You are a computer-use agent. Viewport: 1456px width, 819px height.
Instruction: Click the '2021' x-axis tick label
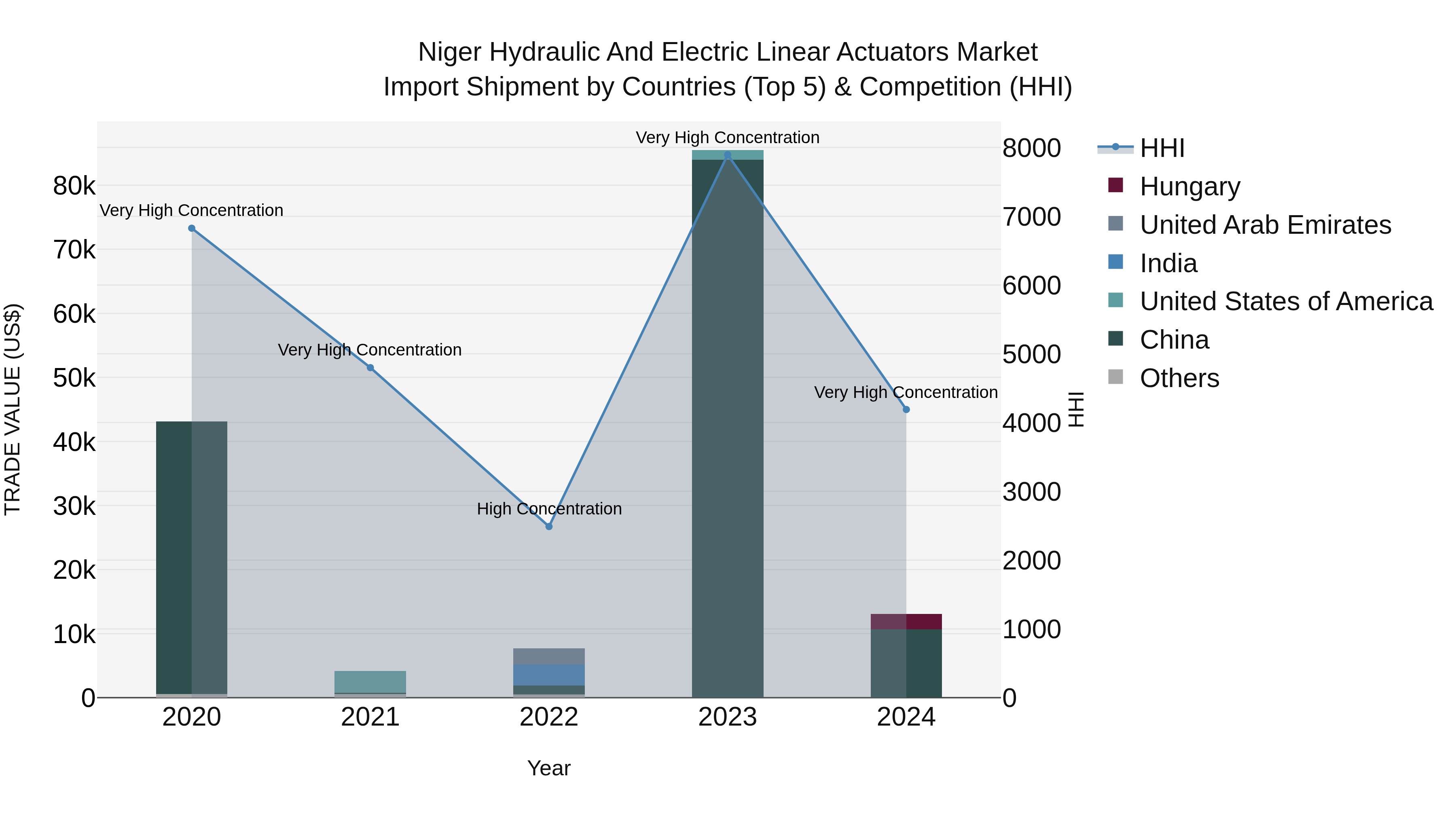(x=370, y=717)
